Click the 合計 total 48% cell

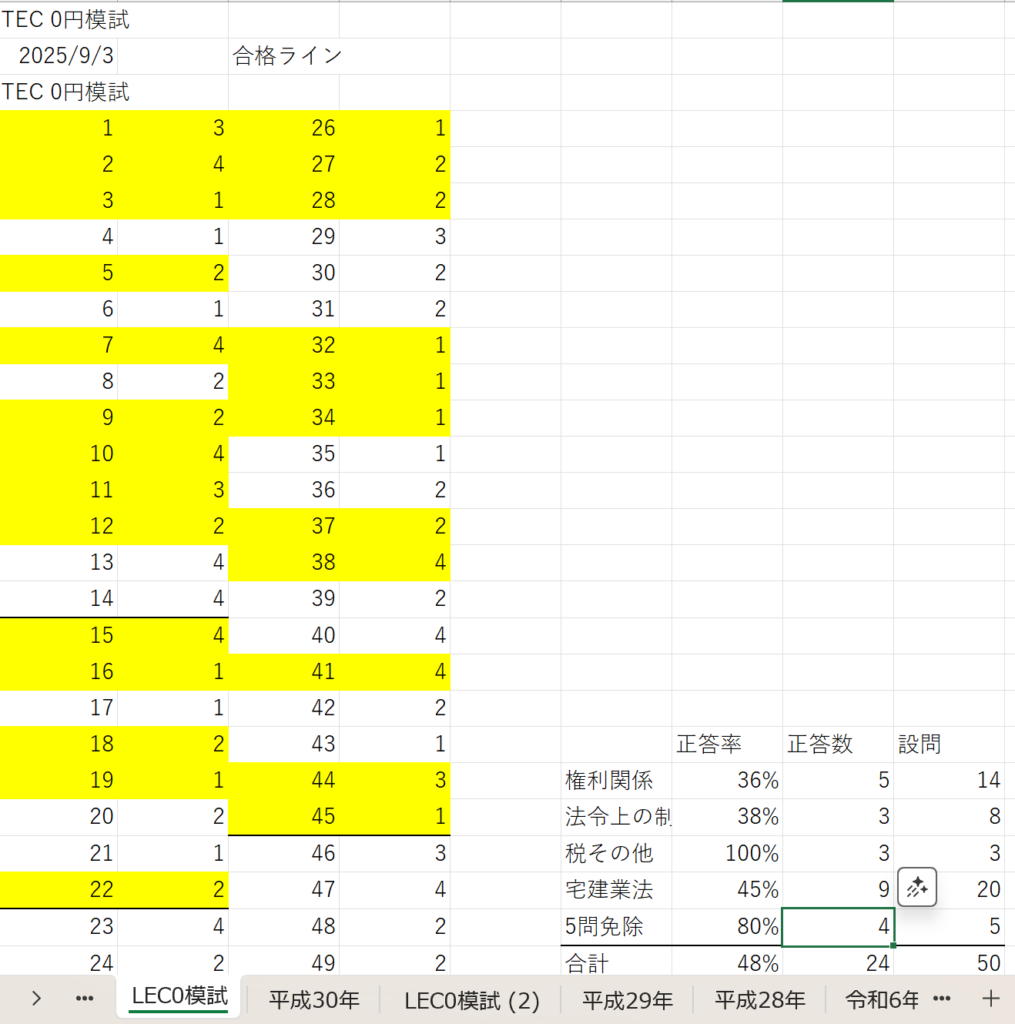(x=726, y=963)
